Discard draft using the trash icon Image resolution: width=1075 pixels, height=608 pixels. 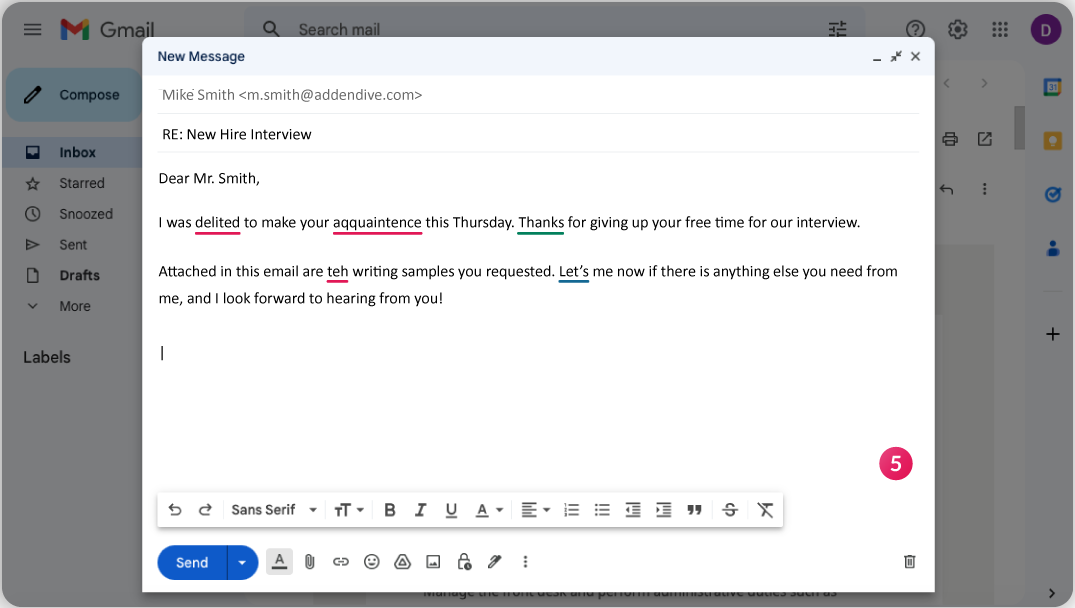click(x=909, y=562)
